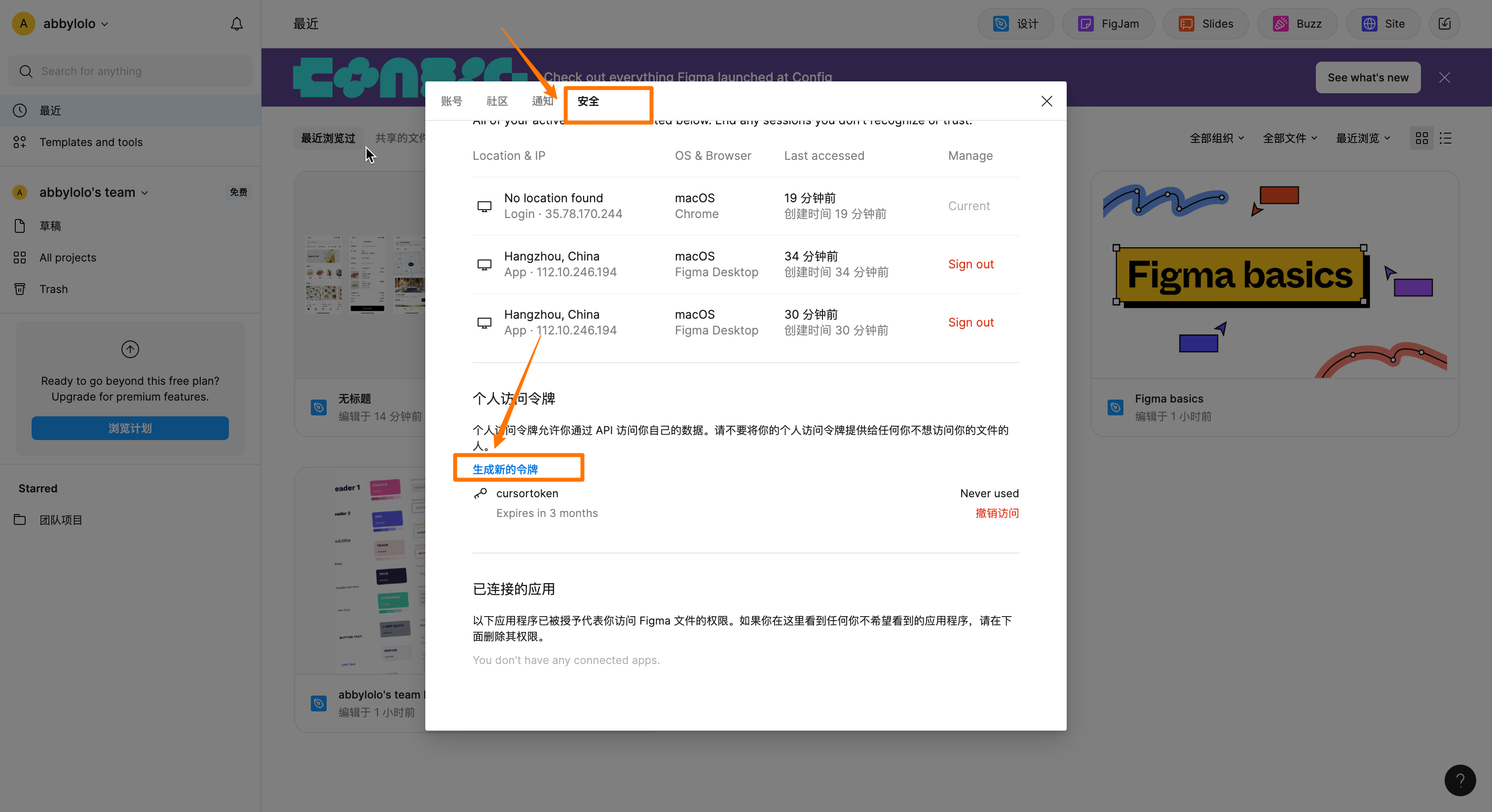
Task: Dismiss the Config banner
Action: (x=1445, y=77)
